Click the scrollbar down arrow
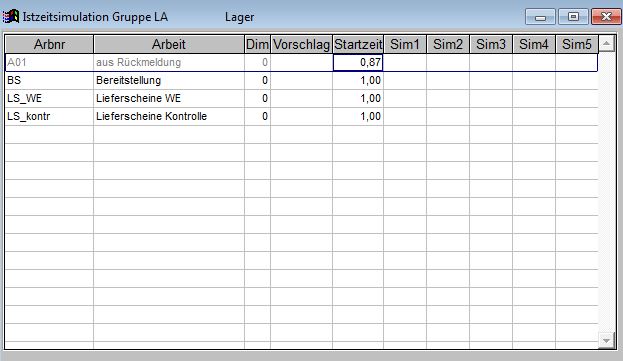 [x=606, y=340]
